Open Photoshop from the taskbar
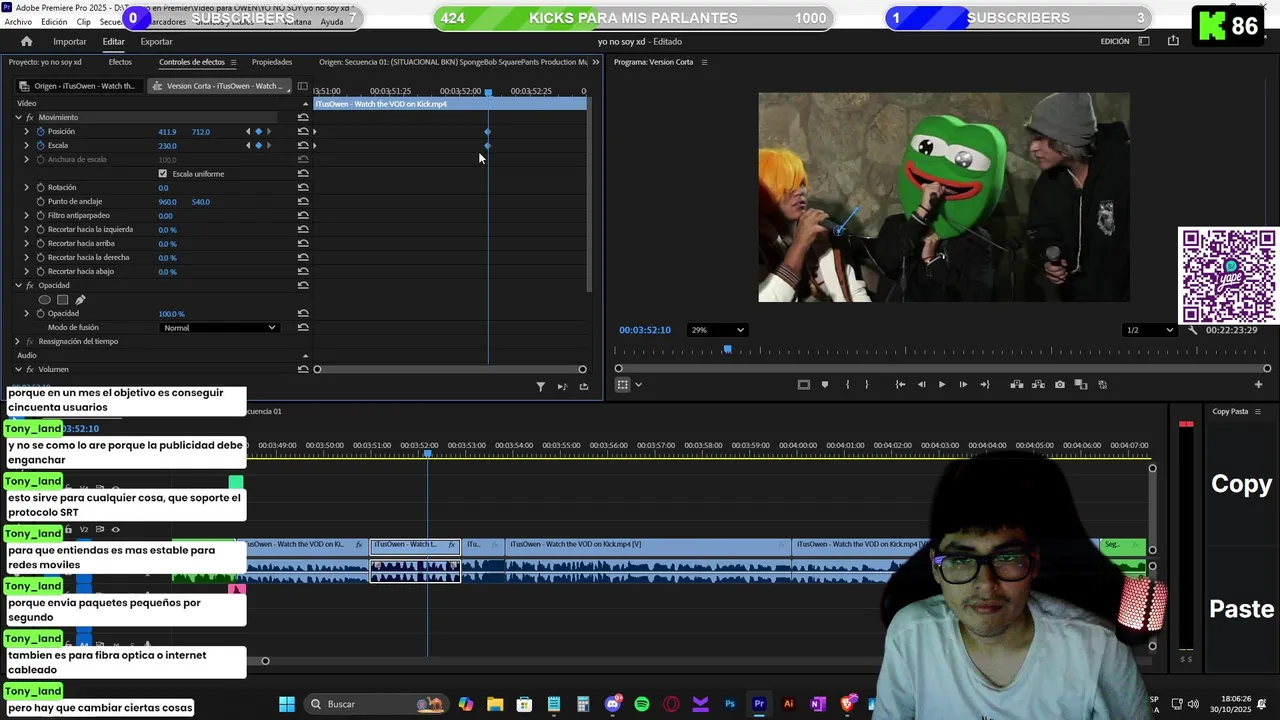 (x=730, y=704)
